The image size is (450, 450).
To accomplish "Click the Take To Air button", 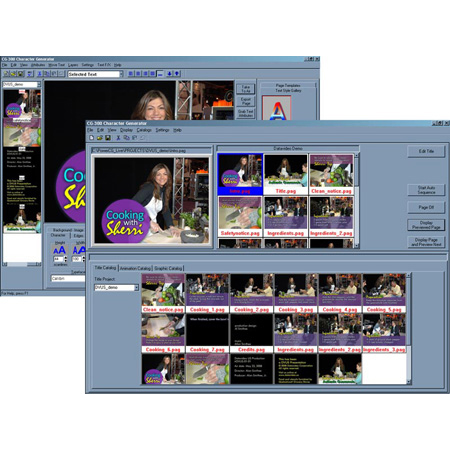I will point(246,89).
